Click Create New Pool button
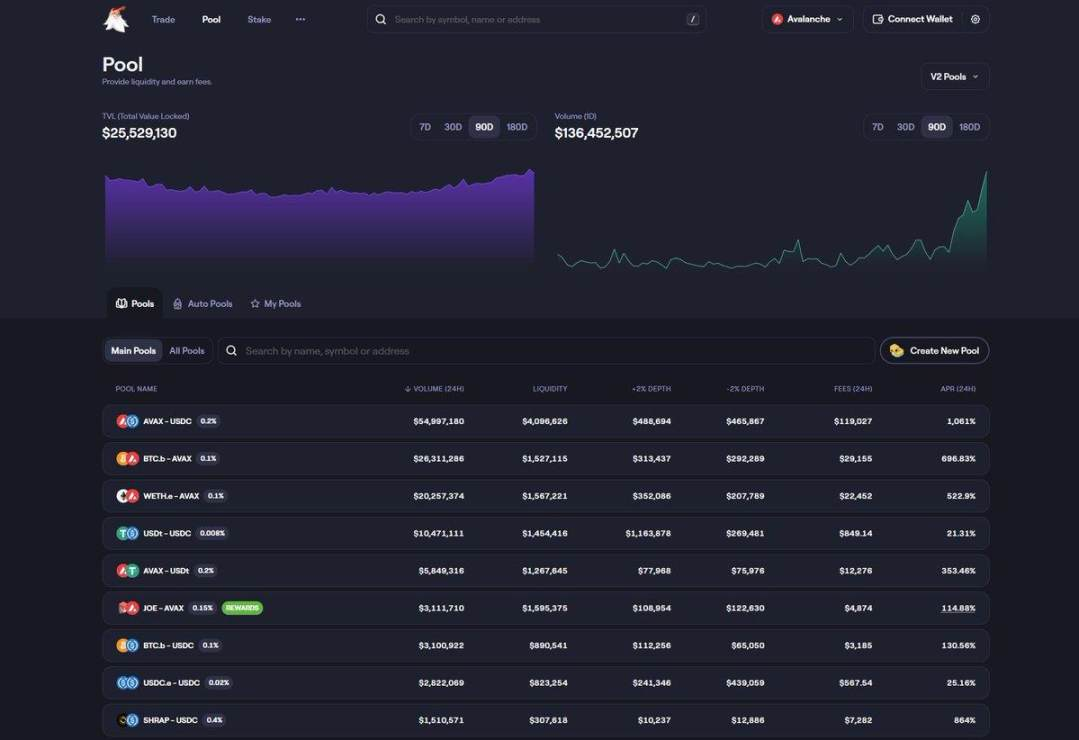The image size is (1079, 740). (934, 350)
